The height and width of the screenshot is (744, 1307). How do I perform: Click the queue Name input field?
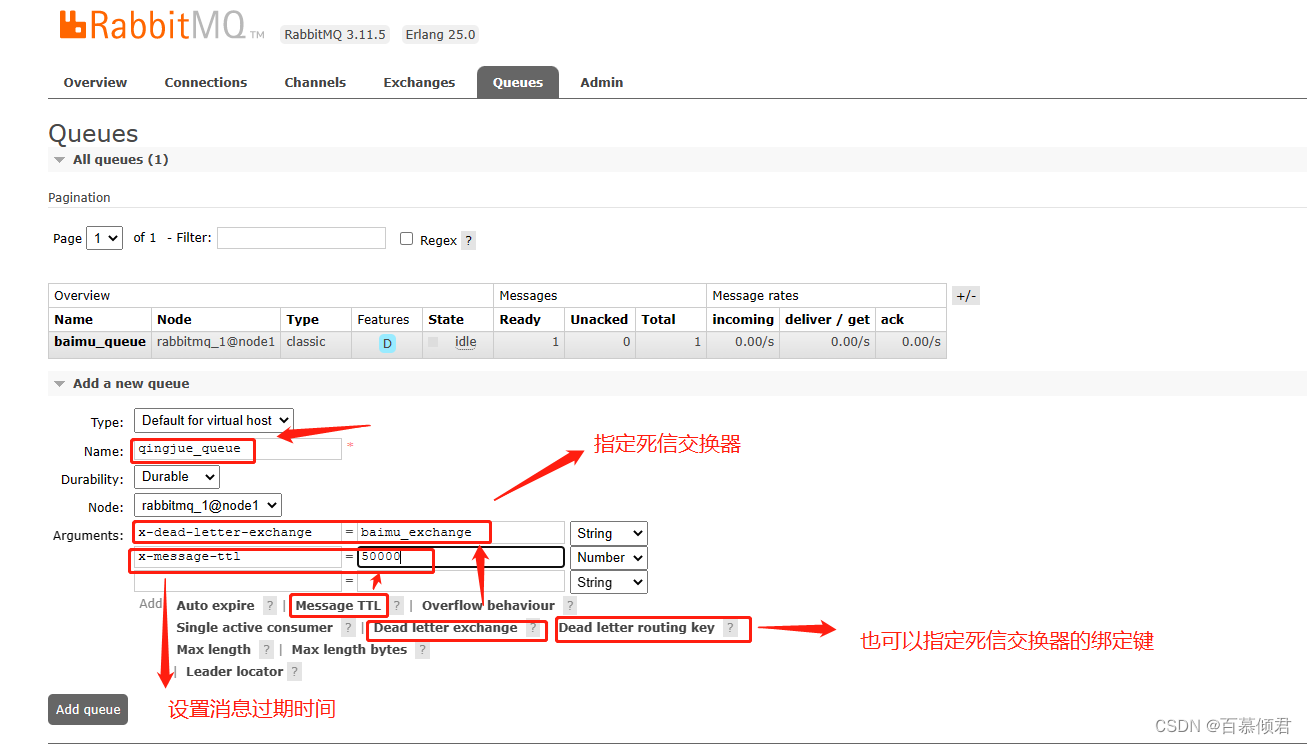238,449
